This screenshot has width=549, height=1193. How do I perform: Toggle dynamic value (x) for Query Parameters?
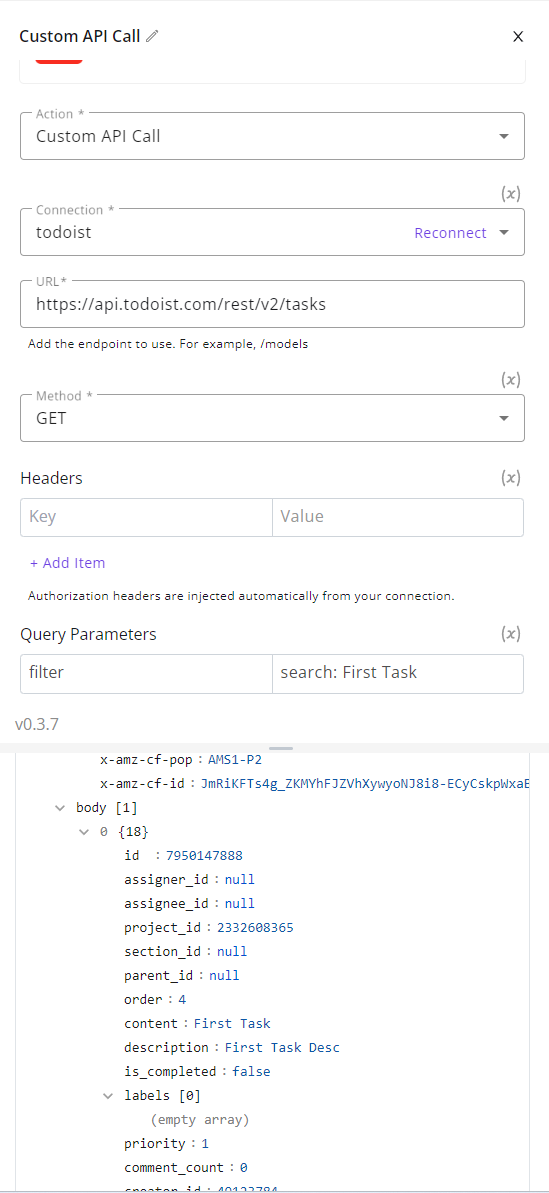pos(510,634)
